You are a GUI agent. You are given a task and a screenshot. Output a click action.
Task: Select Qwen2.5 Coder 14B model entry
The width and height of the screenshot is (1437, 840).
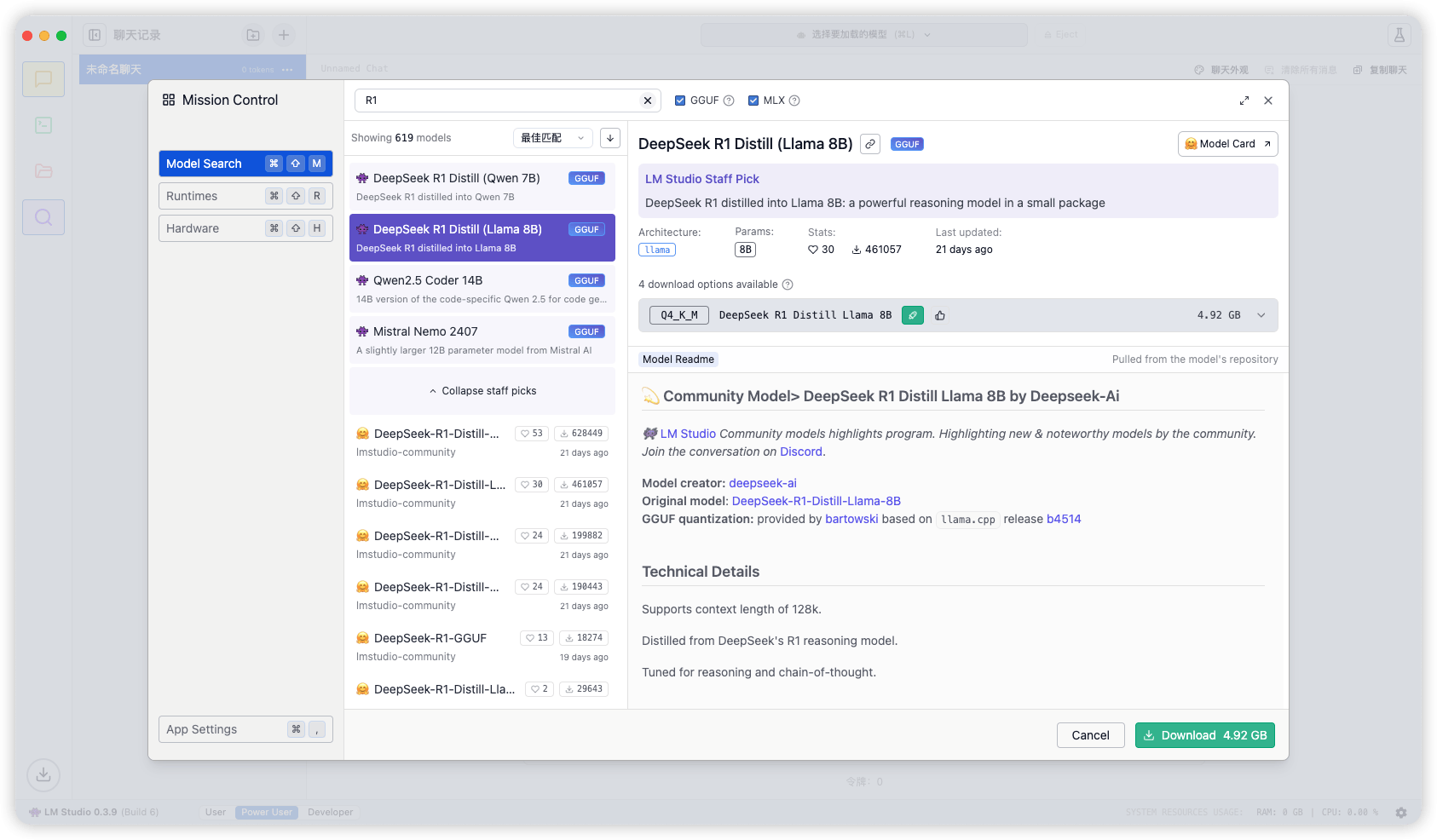point(482,289)
